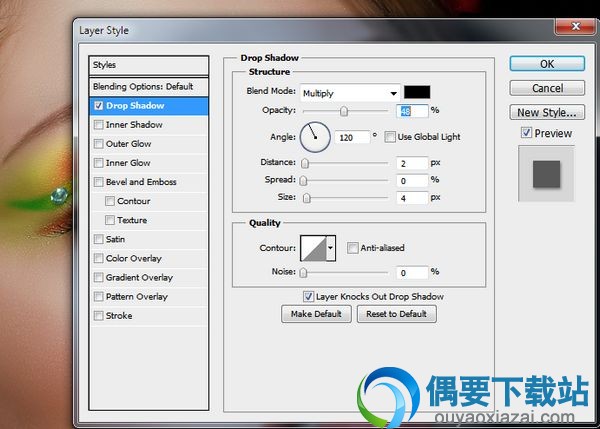This screenshot has height=429, width=600.
Task: Click the Spread slider handle
Action: point(303,181)
